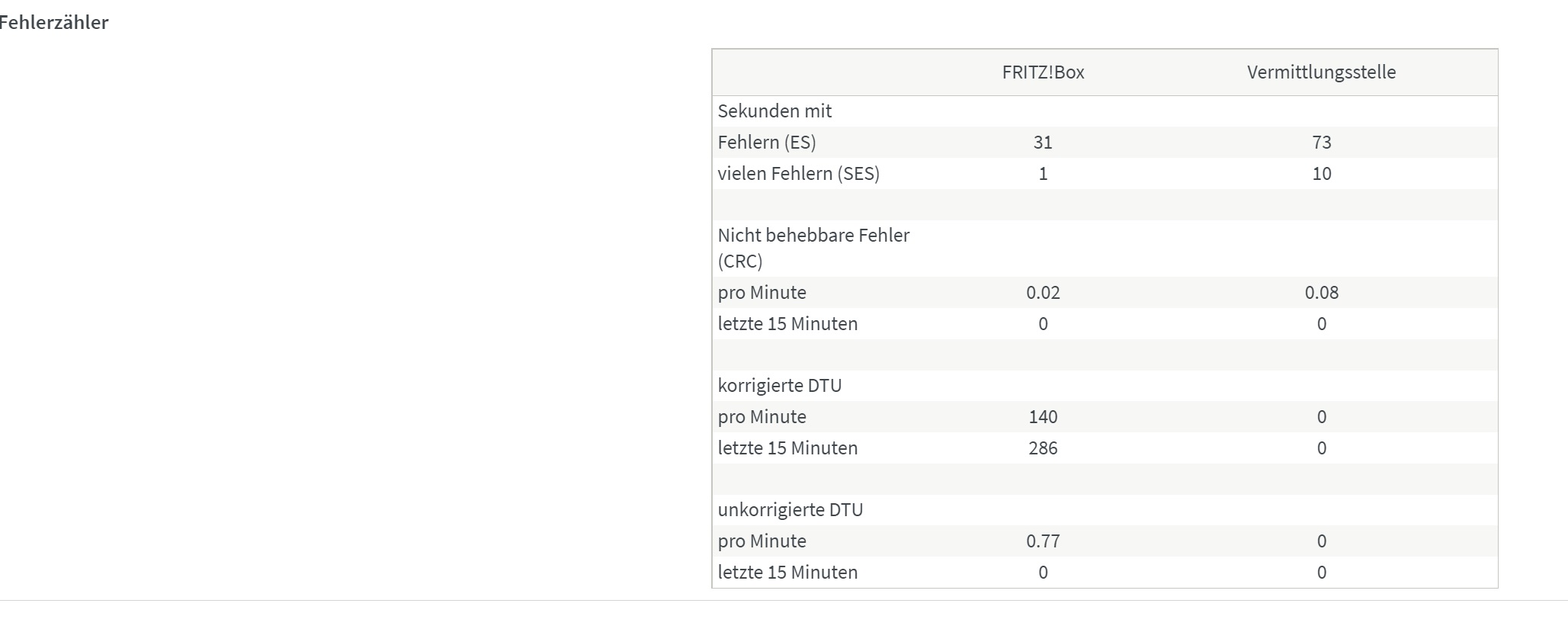The width and height of the screenshot is (1568, 629).
Task: Click the "korrigierte DTU" section label
Action: pos(779,386)
